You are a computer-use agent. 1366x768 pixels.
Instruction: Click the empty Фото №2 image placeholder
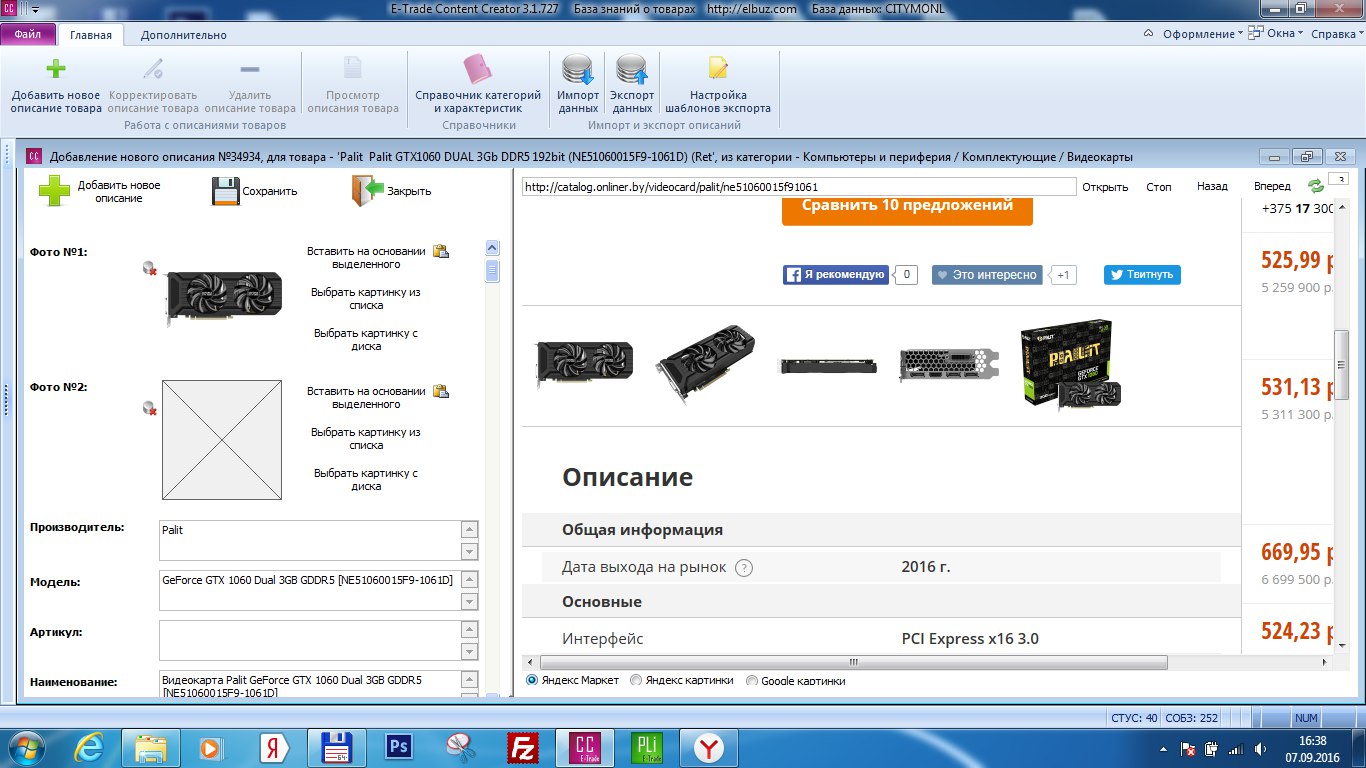(x=222, y=440)
